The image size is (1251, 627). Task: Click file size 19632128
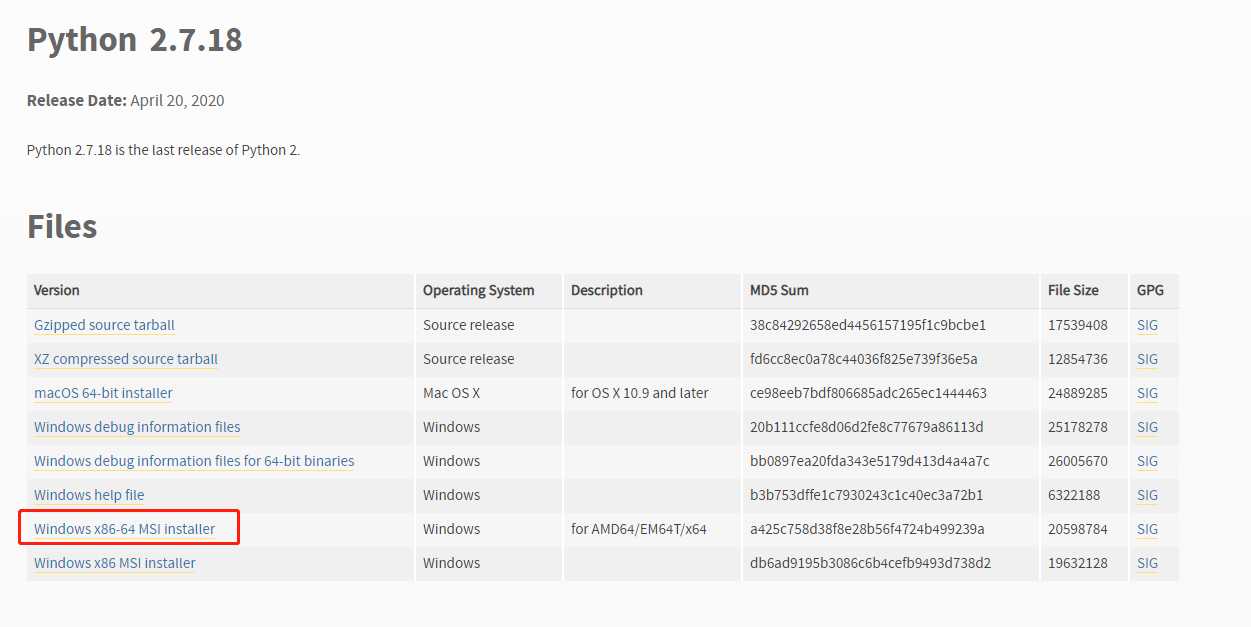click(1078, 563)
